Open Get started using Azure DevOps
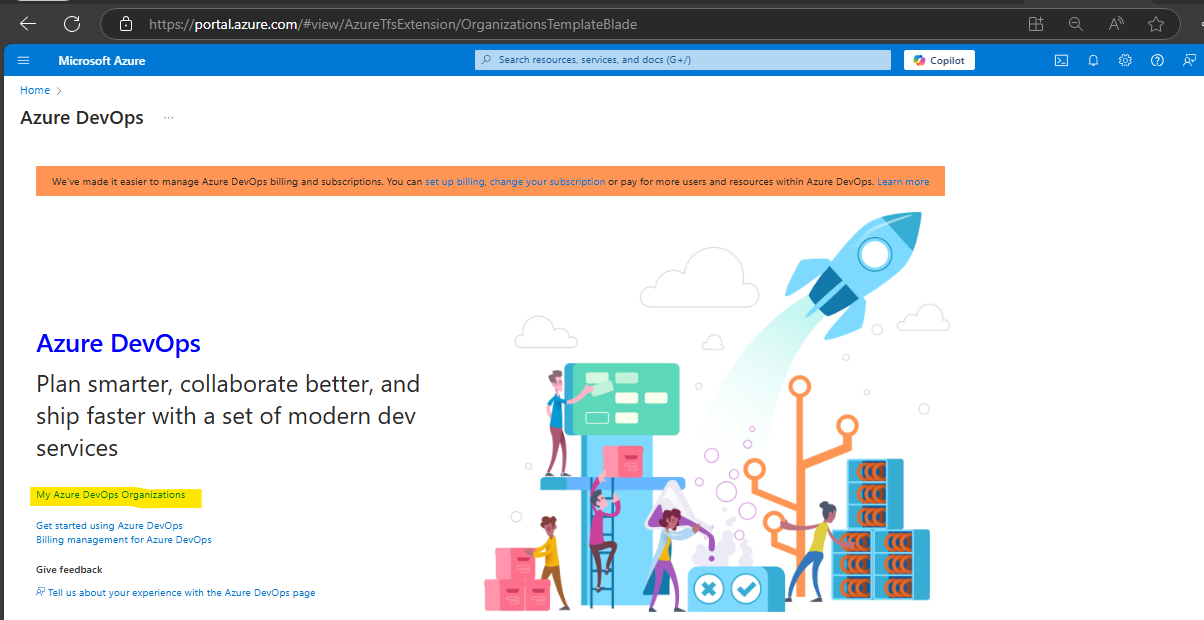 (109, 525)
